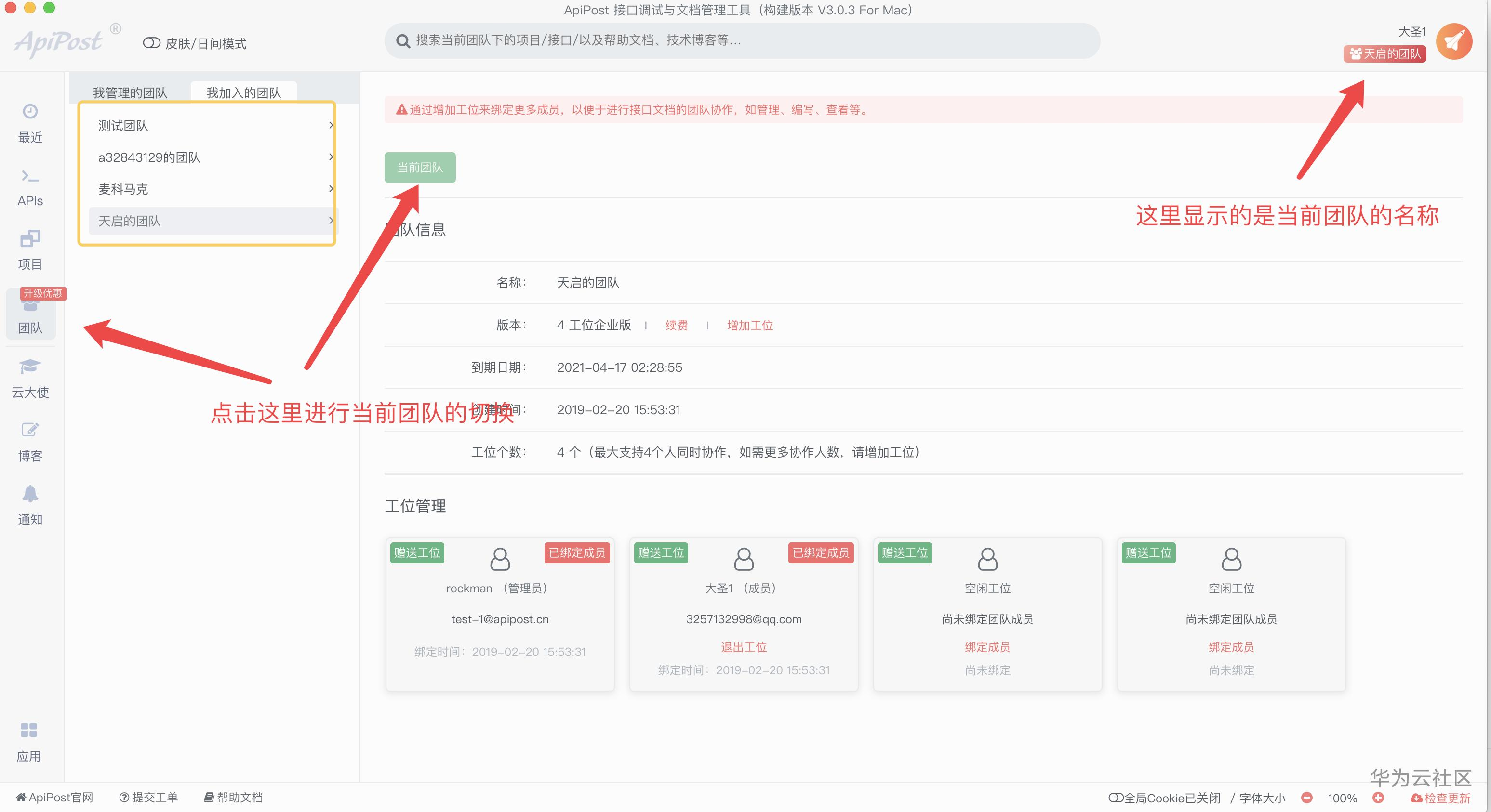Switch to 我加入的团队 tab
The image size is (1491, 812).
[243, 92]
